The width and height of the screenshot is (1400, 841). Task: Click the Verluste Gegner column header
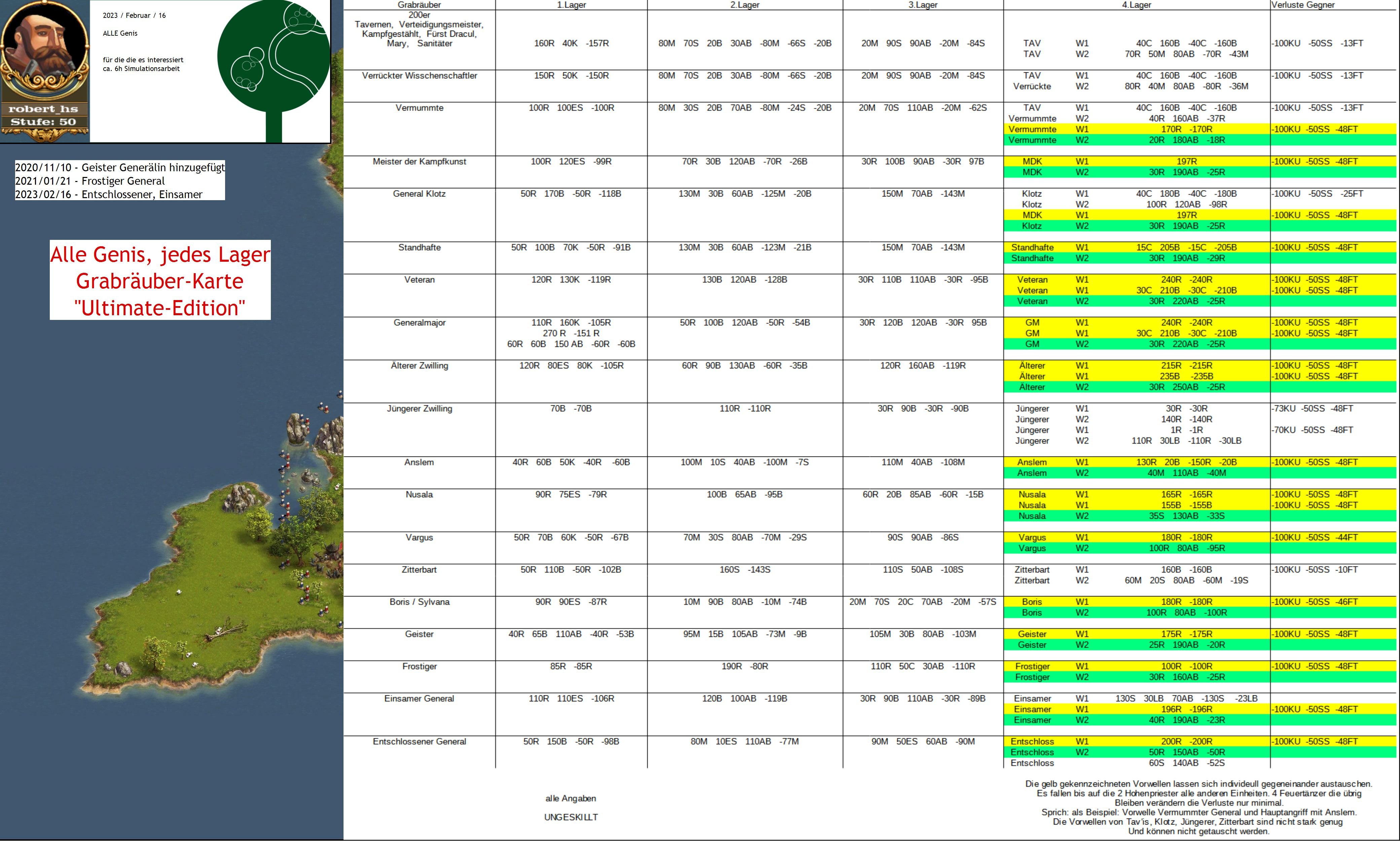(1302, 5)
